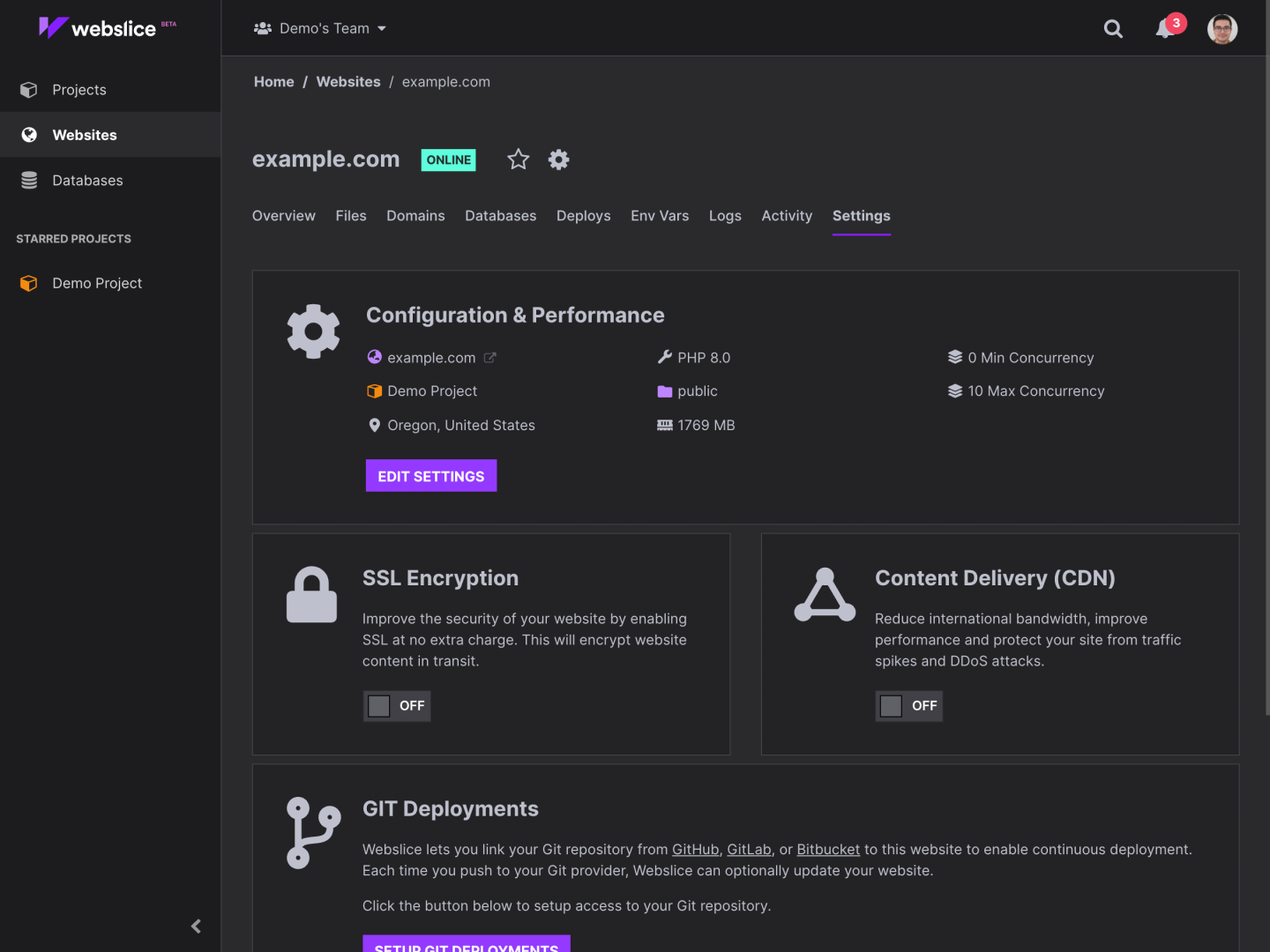Click the gear icon beside example.com heading
This screenshot has width=1270, height=952.
pos(558,159)
